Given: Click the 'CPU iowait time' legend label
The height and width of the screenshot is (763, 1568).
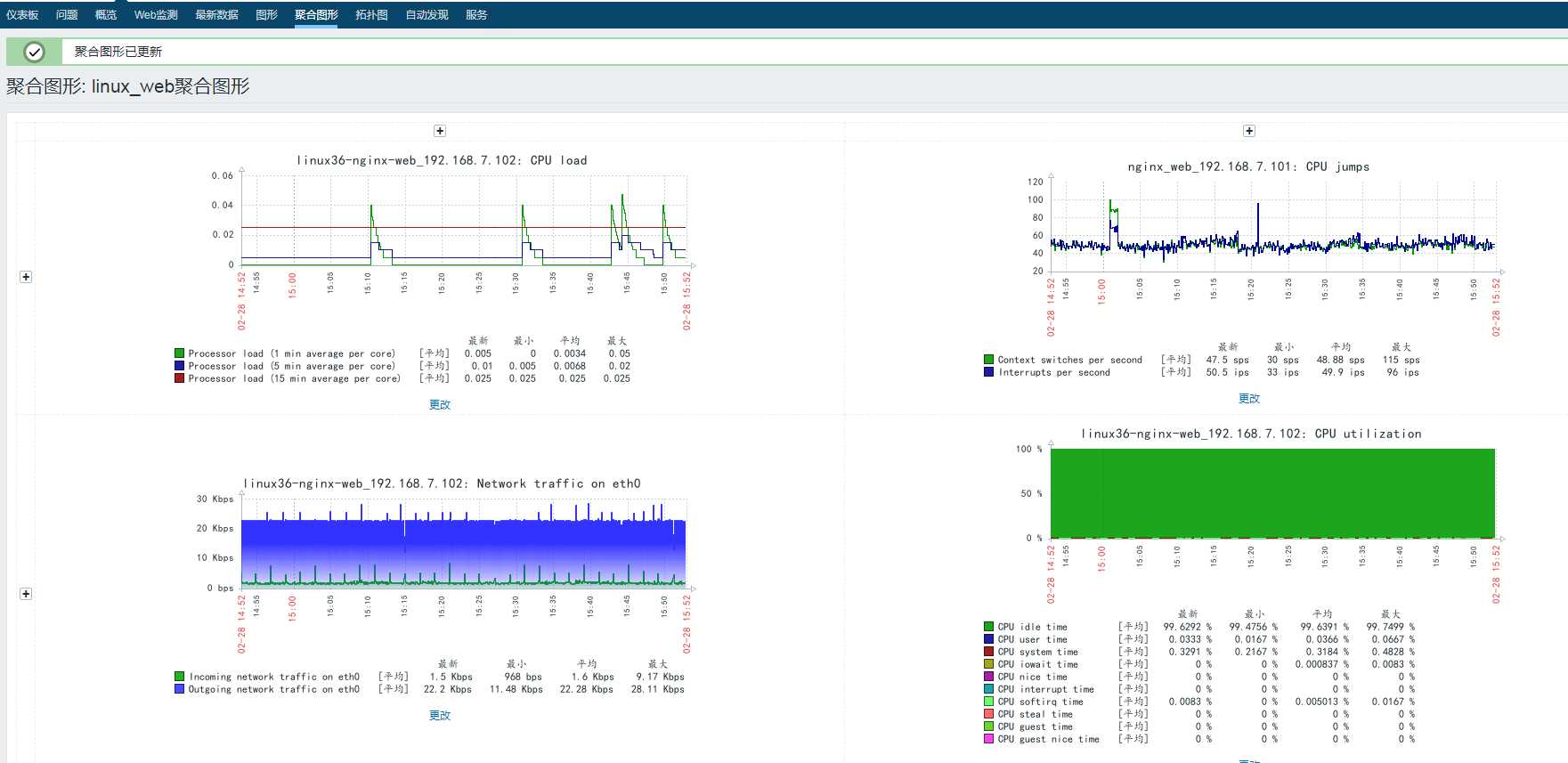Looking at the screenshot, I should point(1038,664).
